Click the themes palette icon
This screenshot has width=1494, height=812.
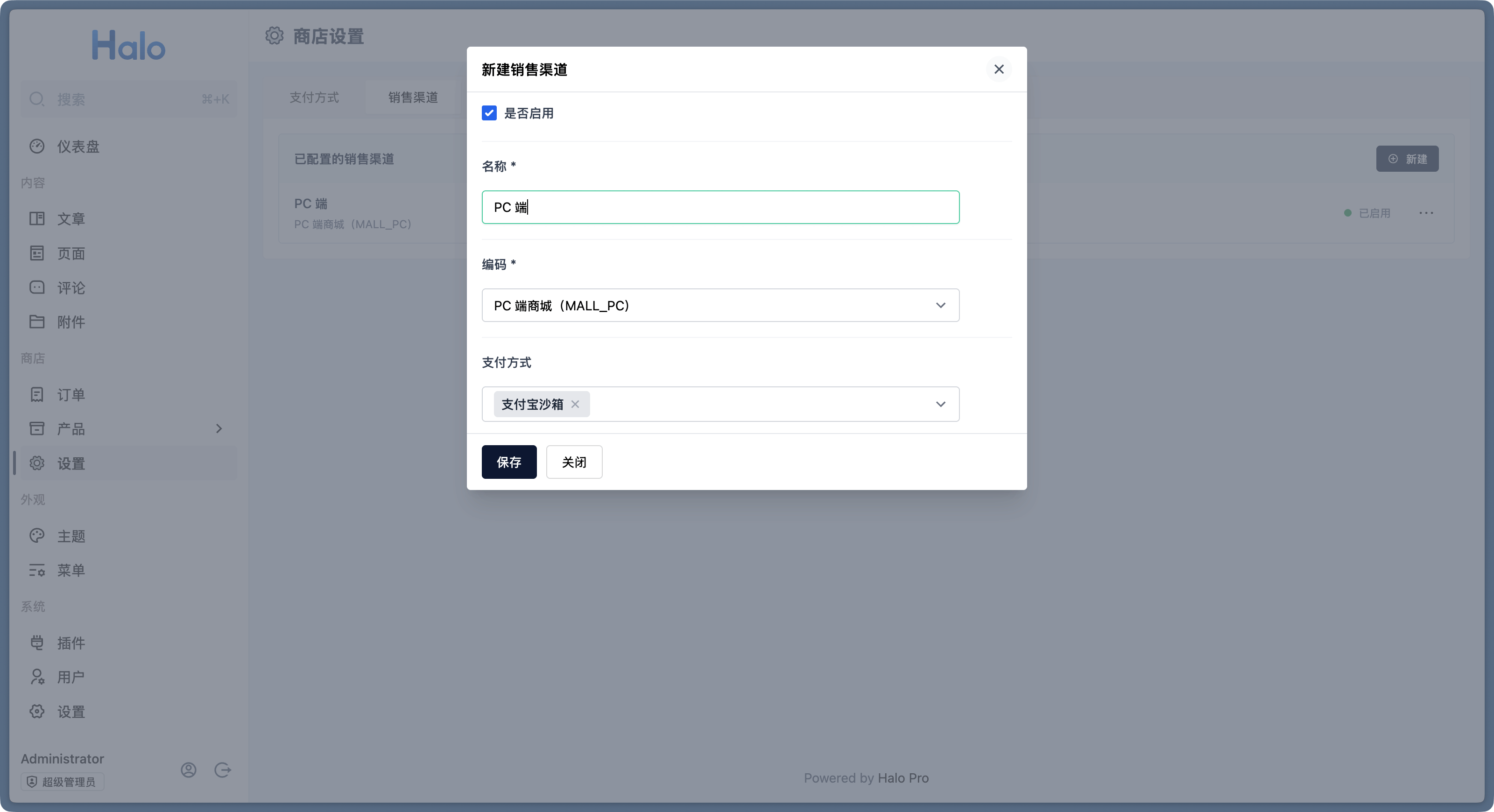pyautogui.click(x=37, y=536)
